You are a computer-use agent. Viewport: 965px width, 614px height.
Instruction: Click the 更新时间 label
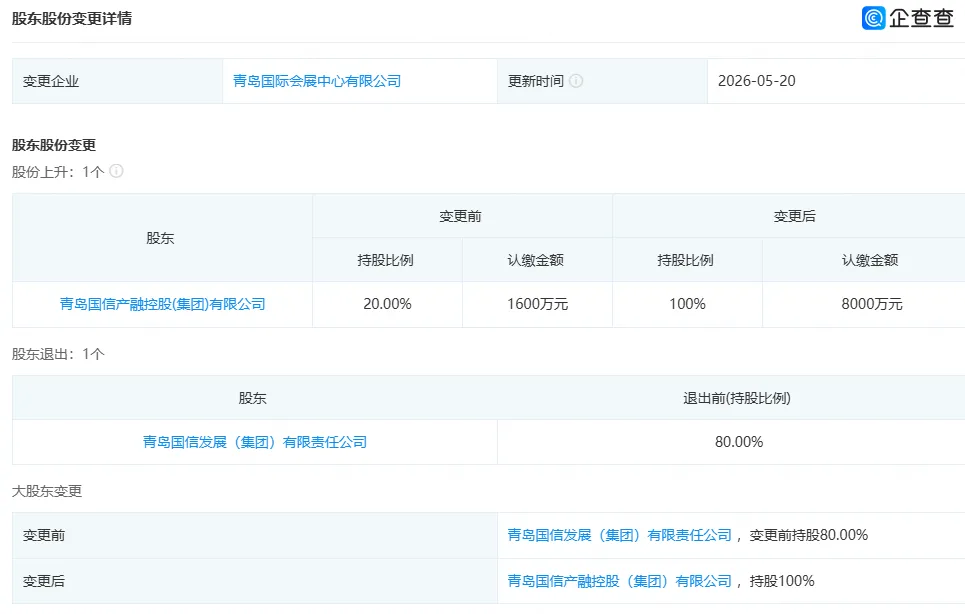click(535, 81)
